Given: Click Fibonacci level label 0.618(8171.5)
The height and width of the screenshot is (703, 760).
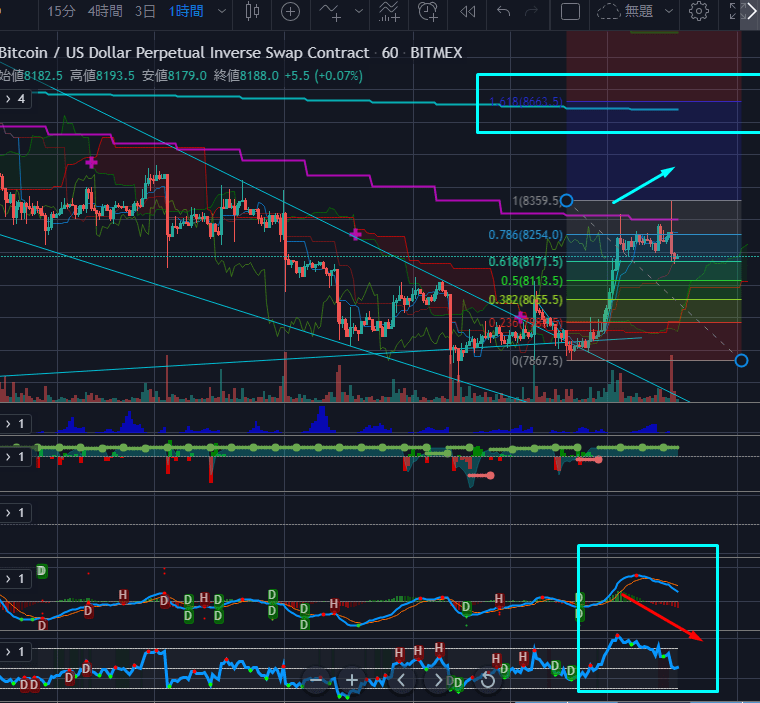Looking at the screenshot, I should 525,262.
